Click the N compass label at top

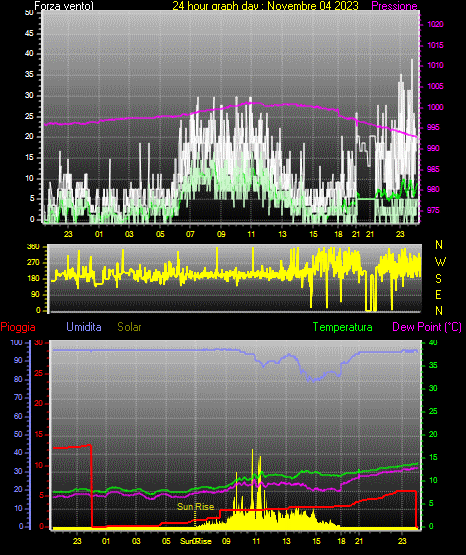click(439, 245)
